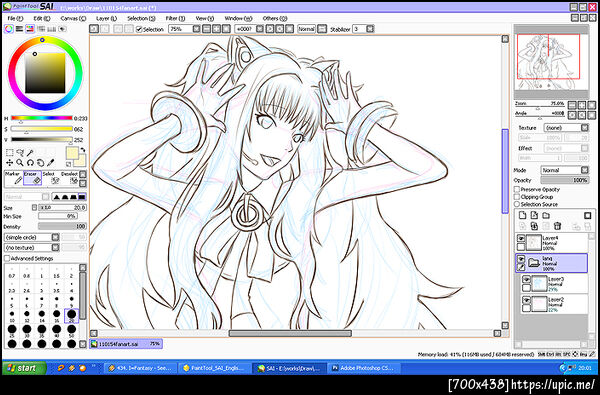Viewport: 600px width, 395px height.
Task: Toggle Advanced Settings checkbox
Action: (x=7, y=258)
